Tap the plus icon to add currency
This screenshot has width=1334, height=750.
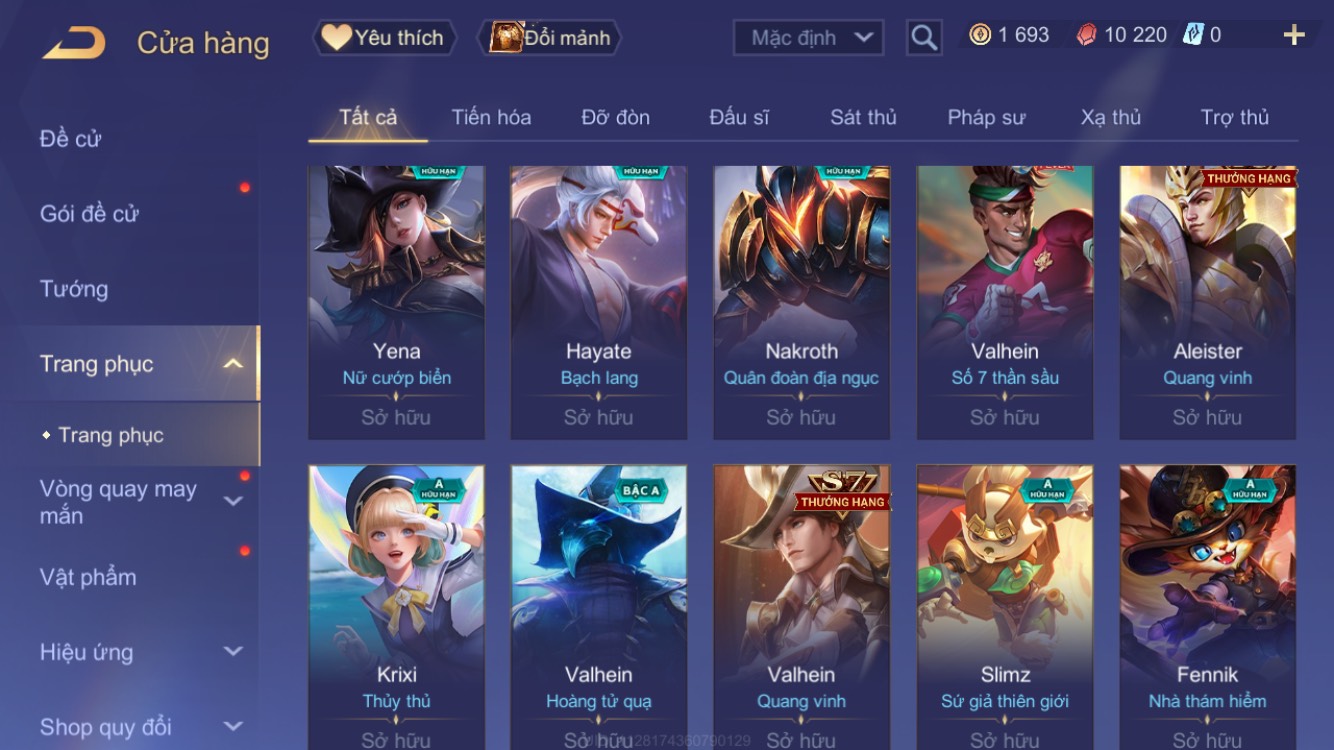[x=1294, y=35]
